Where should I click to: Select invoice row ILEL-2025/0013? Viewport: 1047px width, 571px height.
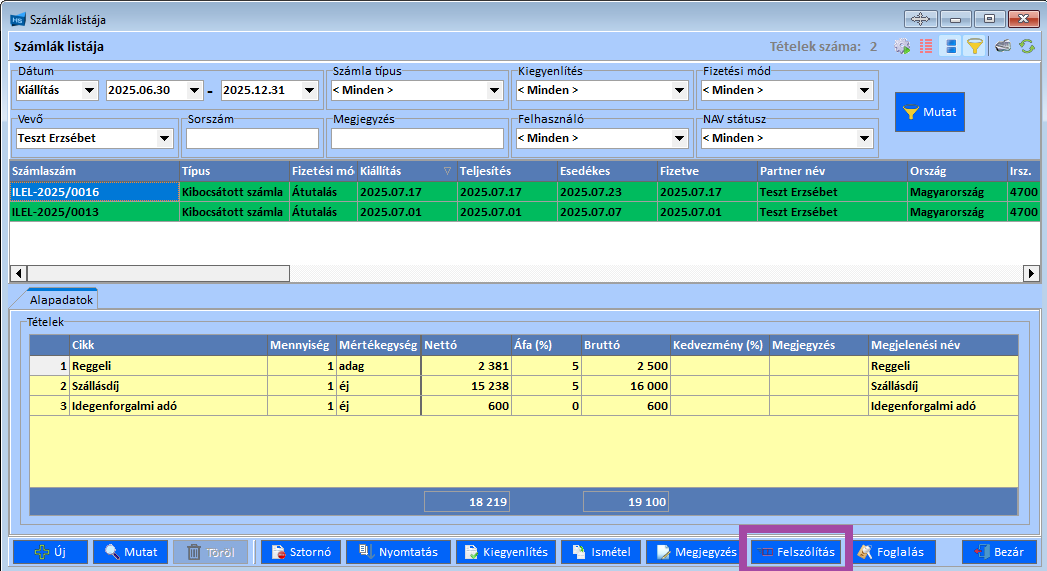click(525, 212)
